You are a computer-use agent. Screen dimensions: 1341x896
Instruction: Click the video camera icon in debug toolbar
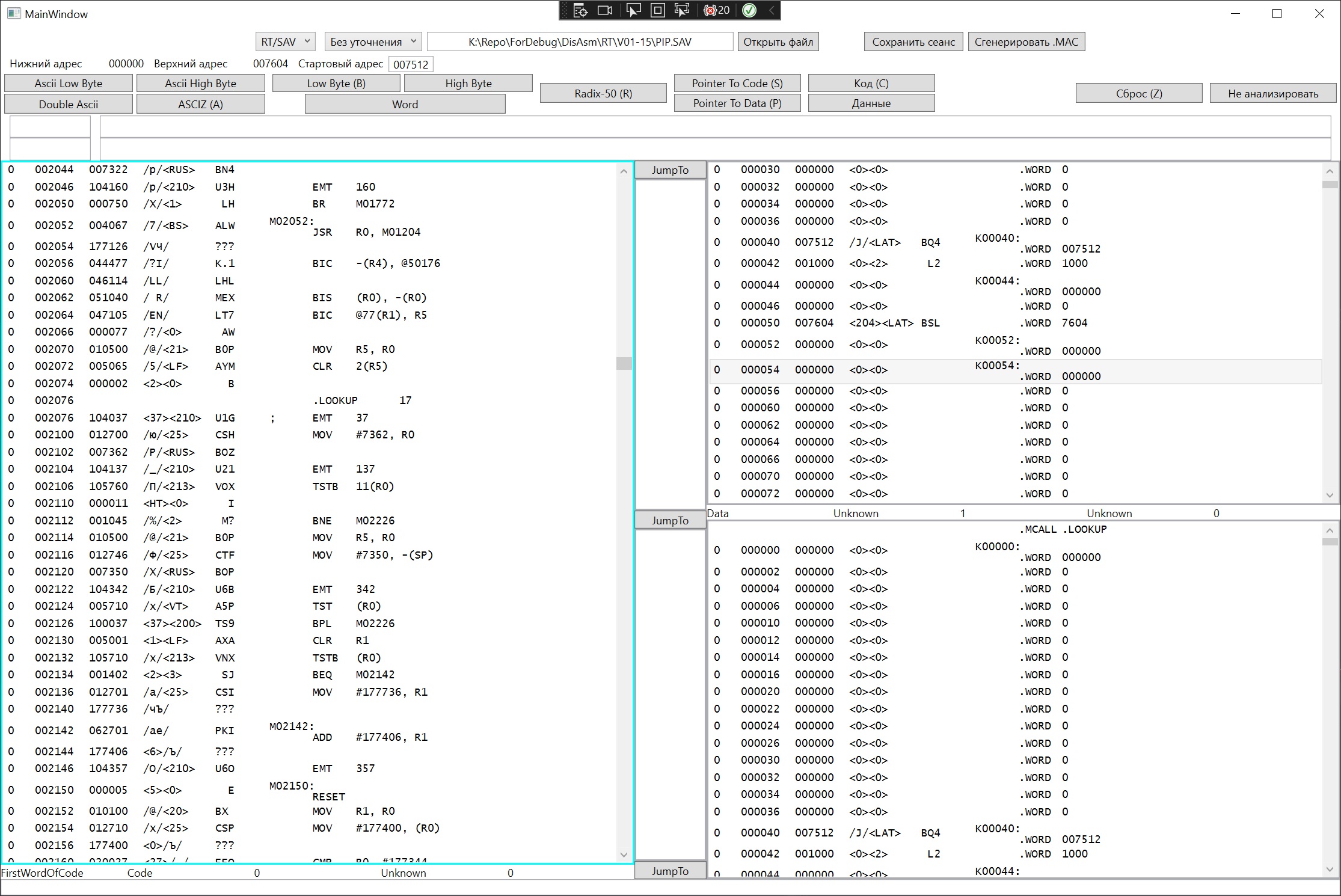pyautogui.click(x=605, y=10)
